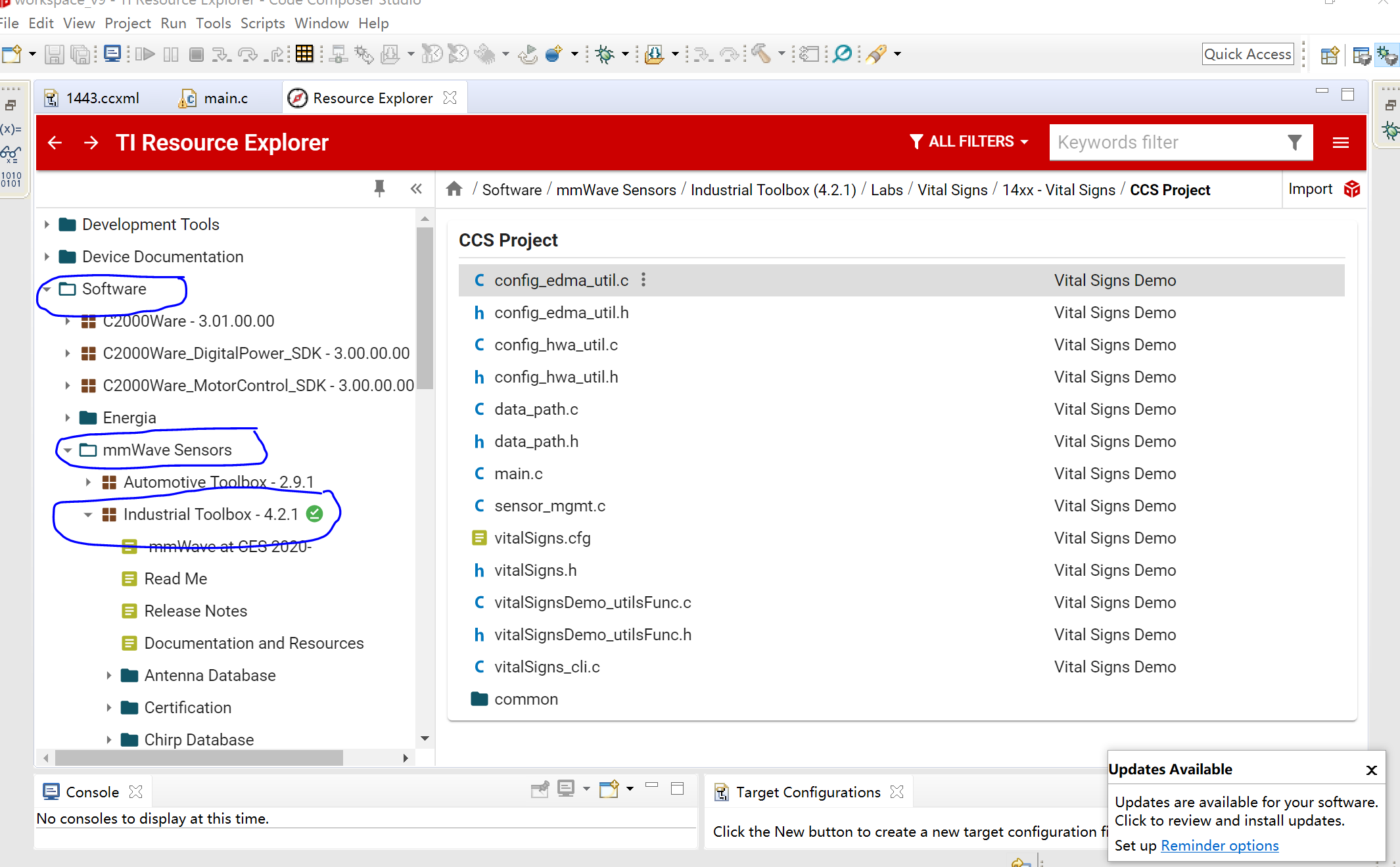The width and height of the screenshot is (1400, 867).
Task: Open the Run menu
Action: [x=173, y=23]
